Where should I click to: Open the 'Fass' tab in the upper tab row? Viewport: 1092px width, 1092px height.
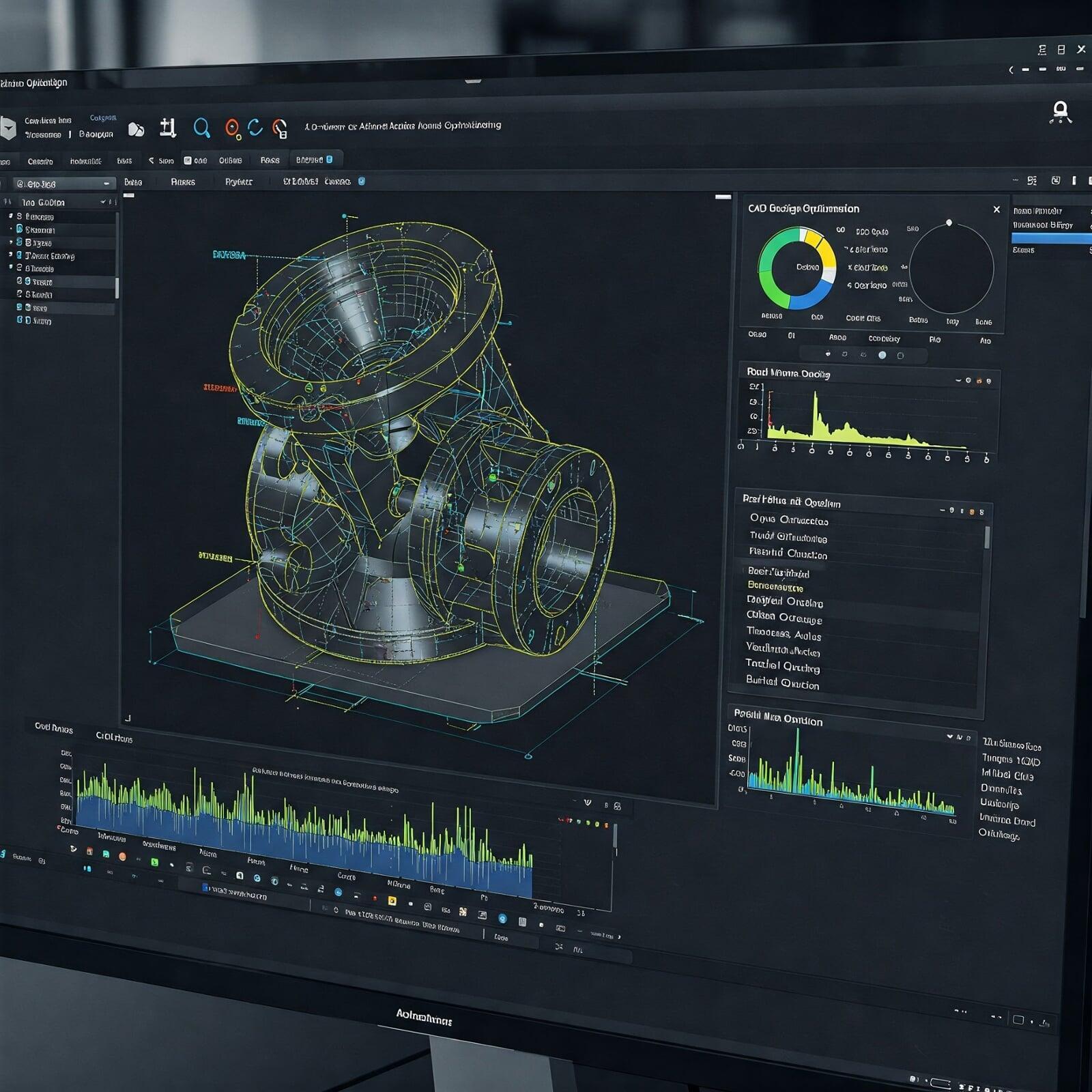(x=270, y=160)
